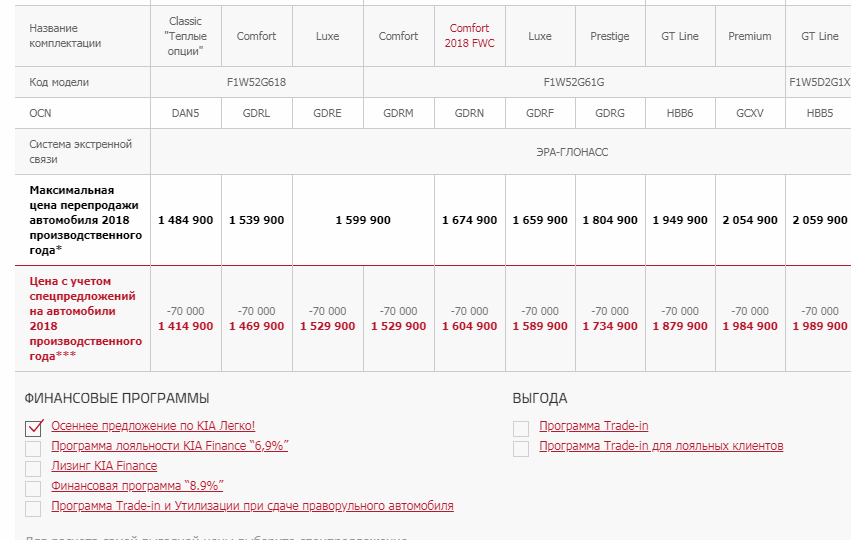
Task: Open Программа Trade-in для лояльных клиентов link
Action: (661, 446)
